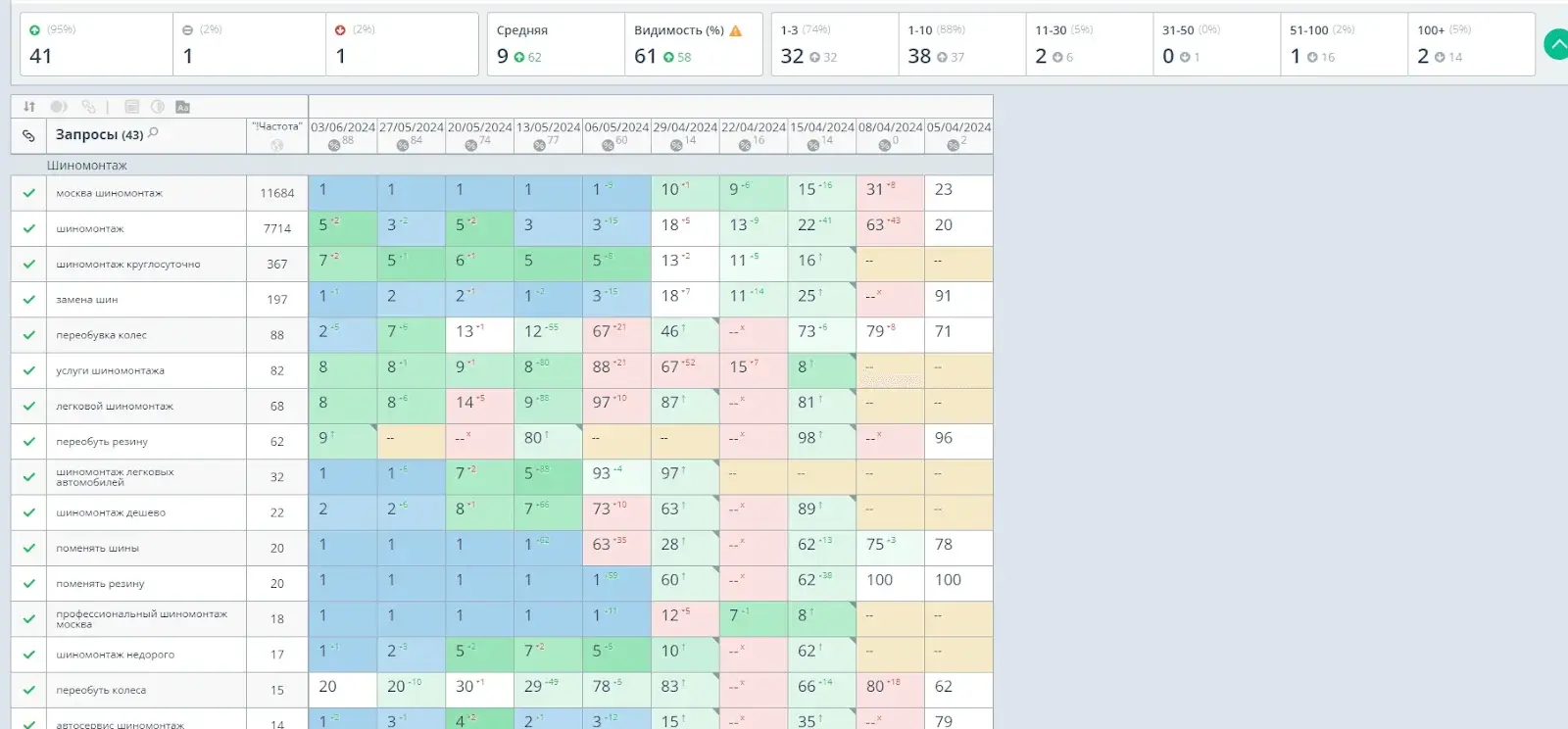Click the поменять резину keyword

click(100, 584)
